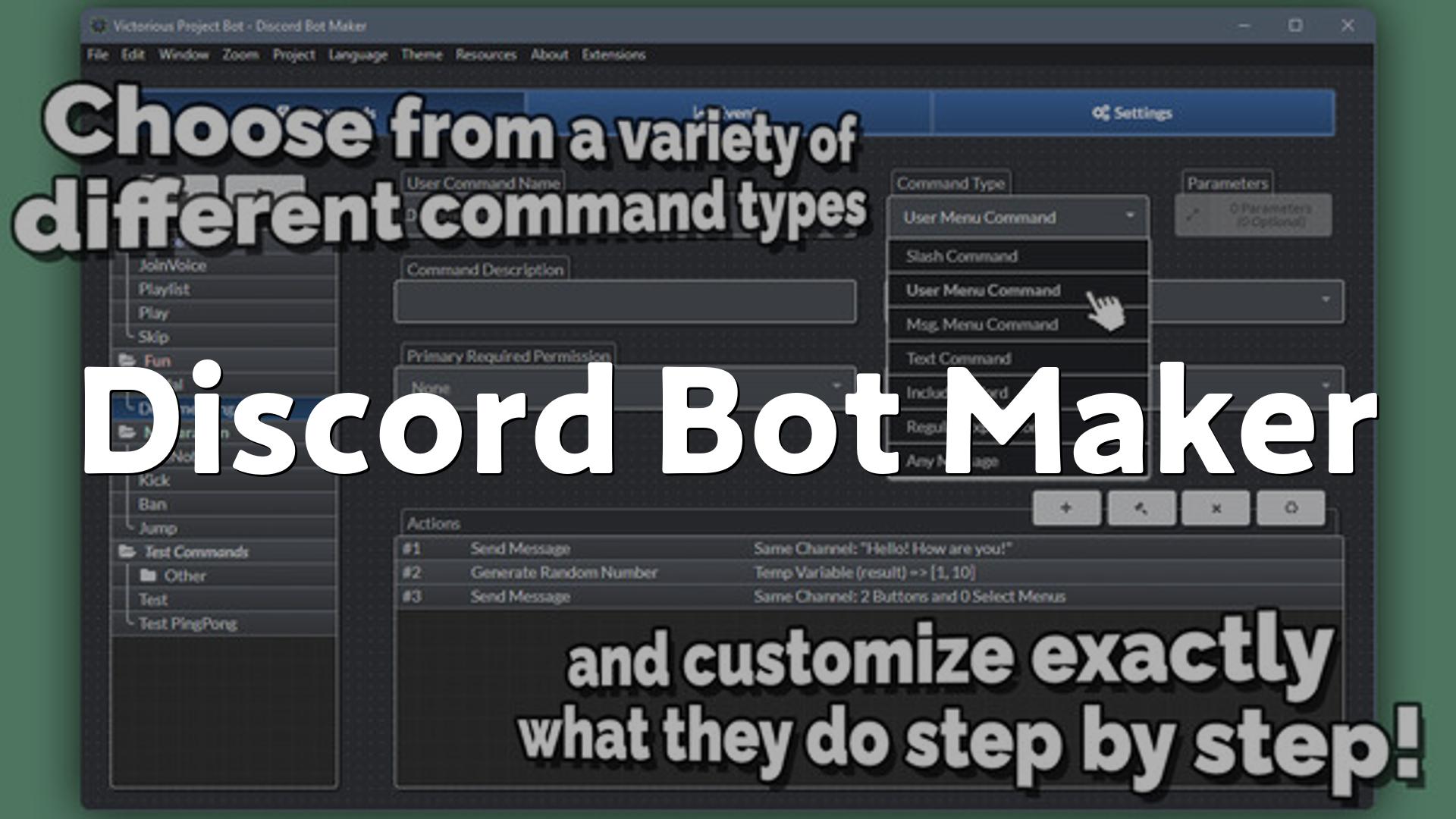Open the Window menu
The height and width of the screenshot is (819, 1456).
tap(184, 55)
